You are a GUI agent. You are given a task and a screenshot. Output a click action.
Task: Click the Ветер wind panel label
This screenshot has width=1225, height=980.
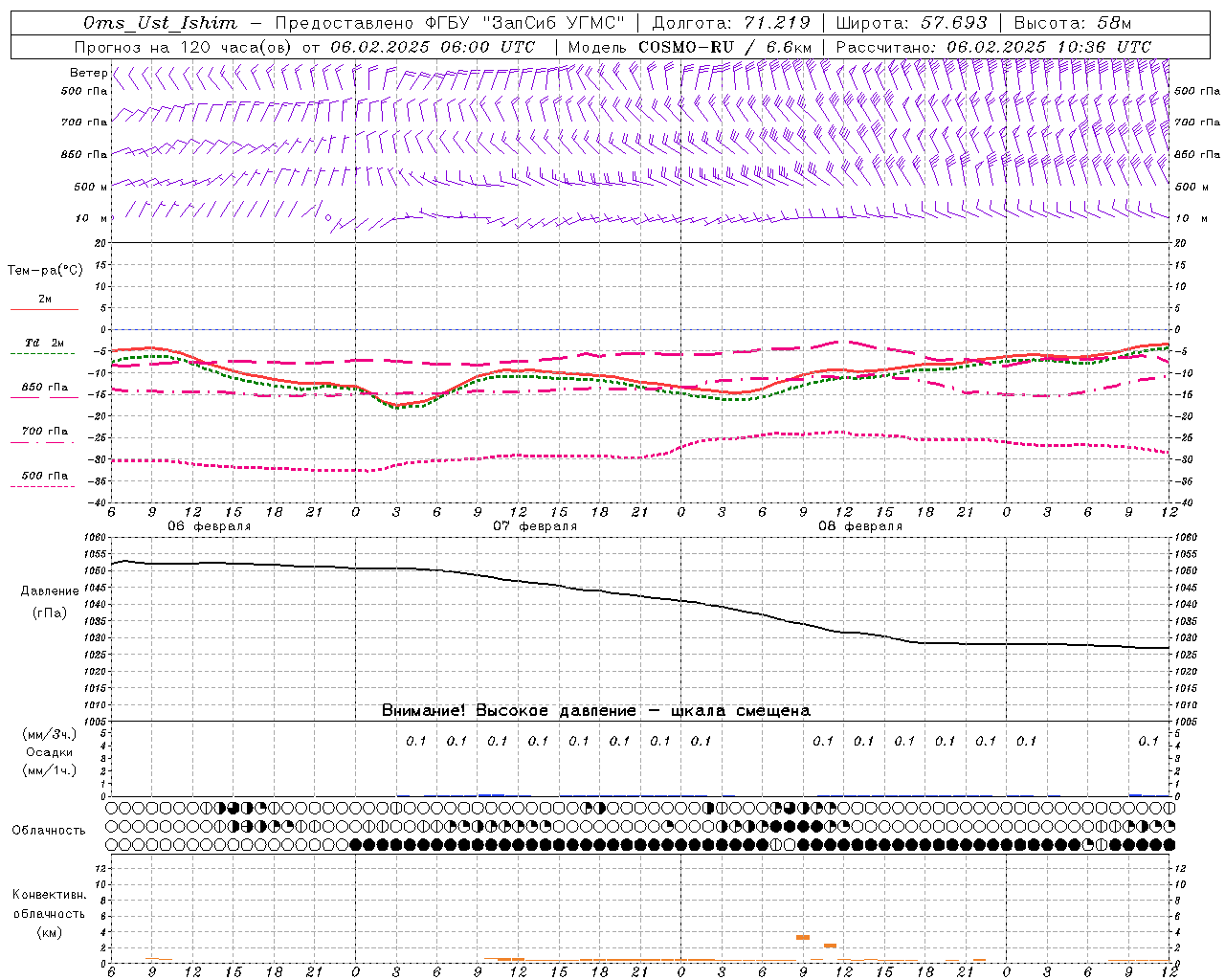pyautogui.click(x=88, y=73)
